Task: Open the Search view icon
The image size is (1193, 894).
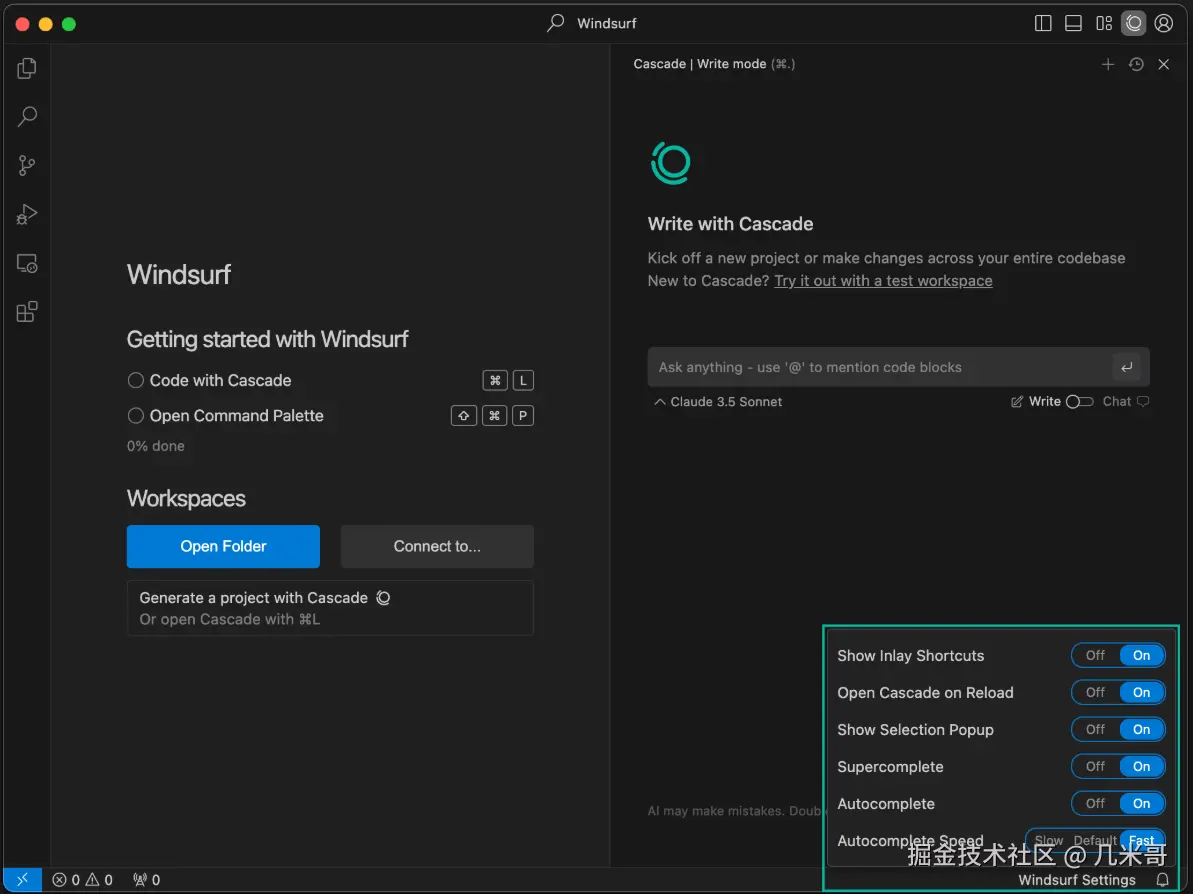Action: (27, 117)
